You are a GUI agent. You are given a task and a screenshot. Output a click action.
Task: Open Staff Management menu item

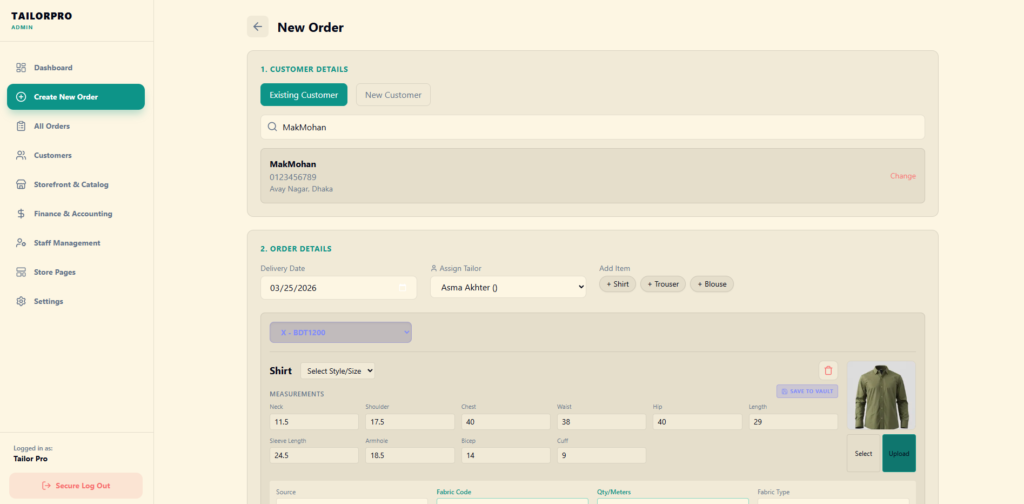pos(67,243)
